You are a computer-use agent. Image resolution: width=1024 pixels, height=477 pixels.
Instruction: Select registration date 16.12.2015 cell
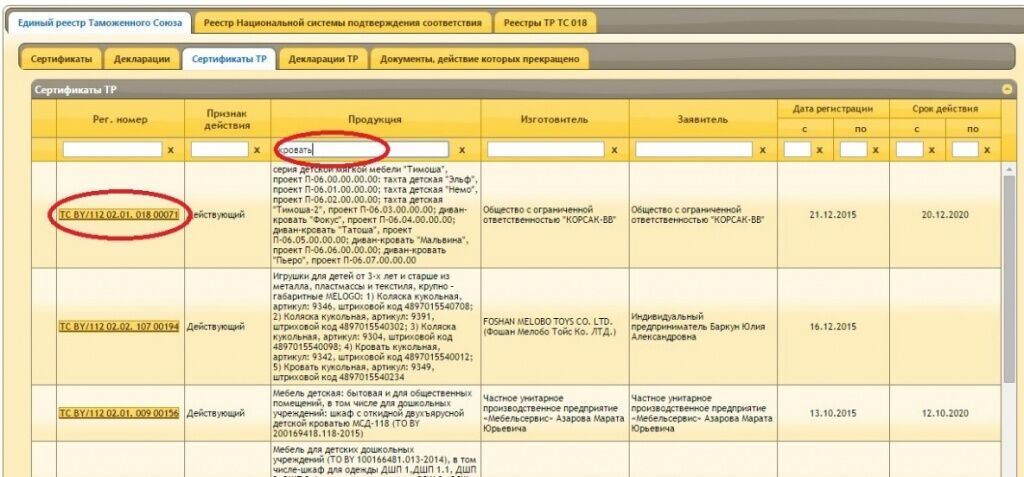833,327
